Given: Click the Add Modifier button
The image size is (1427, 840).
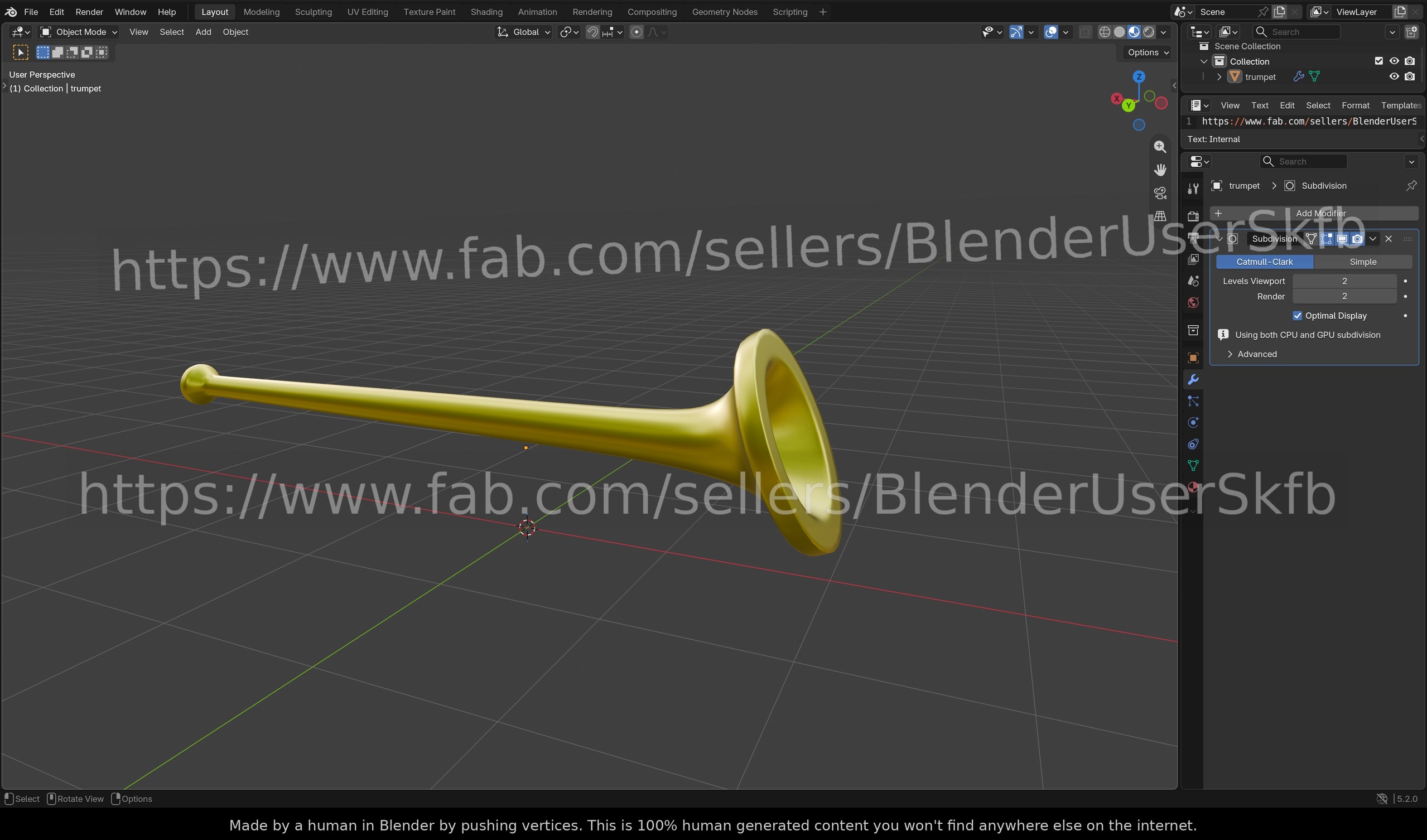Looking at the screenshot, I should tap(1314, 213).
